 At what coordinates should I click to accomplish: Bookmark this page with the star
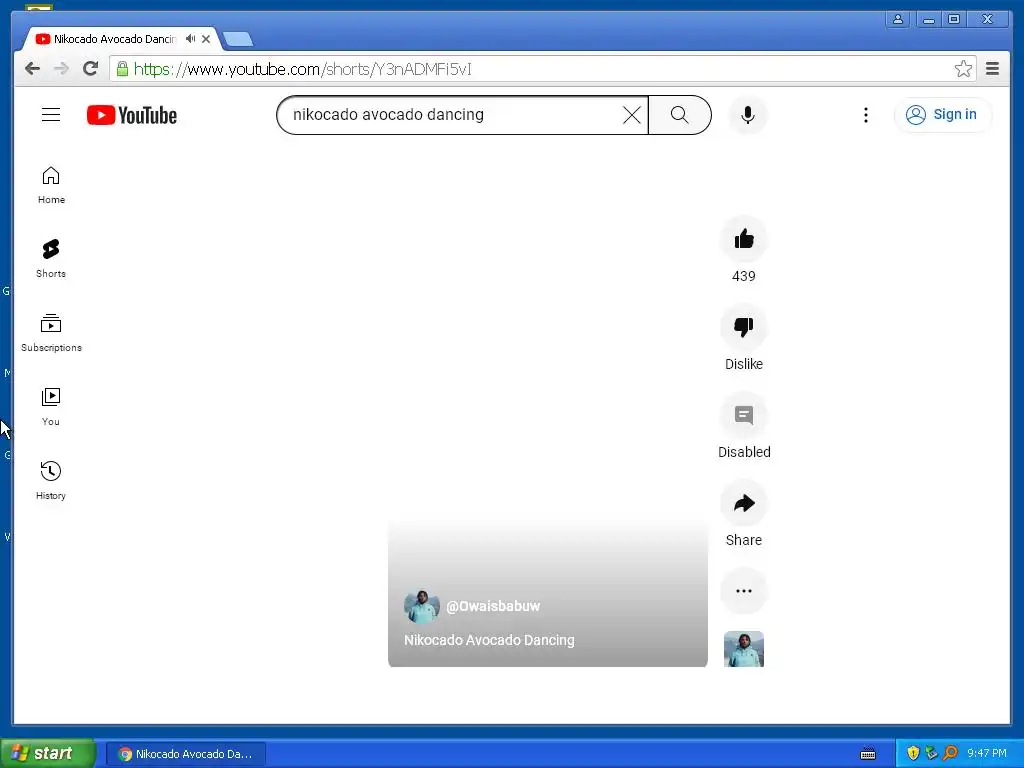[x=963, y=69]
